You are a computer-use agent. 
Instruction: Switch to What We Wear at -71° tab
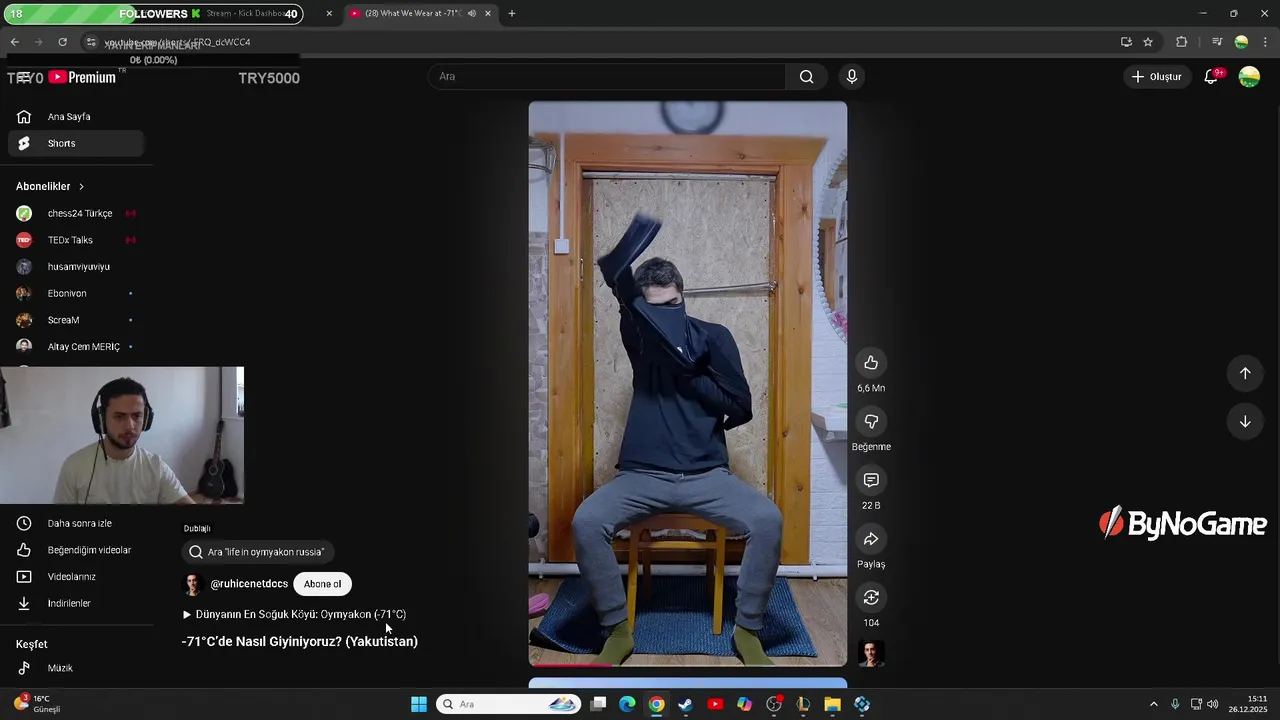[x=412, y=14]
